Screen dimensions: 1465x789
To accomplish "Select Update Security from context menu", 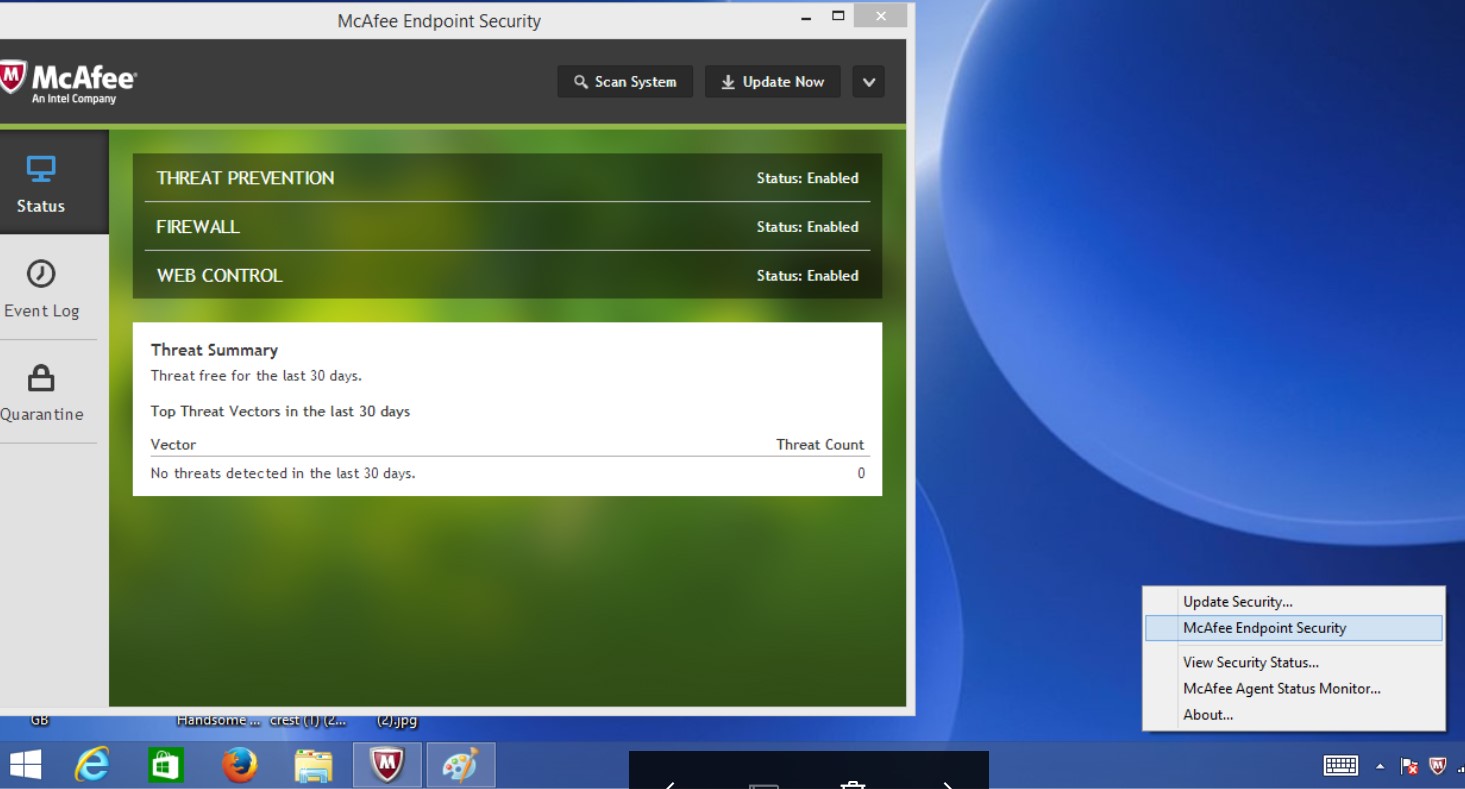I will pyautogui.click(x=1237, y=602).
